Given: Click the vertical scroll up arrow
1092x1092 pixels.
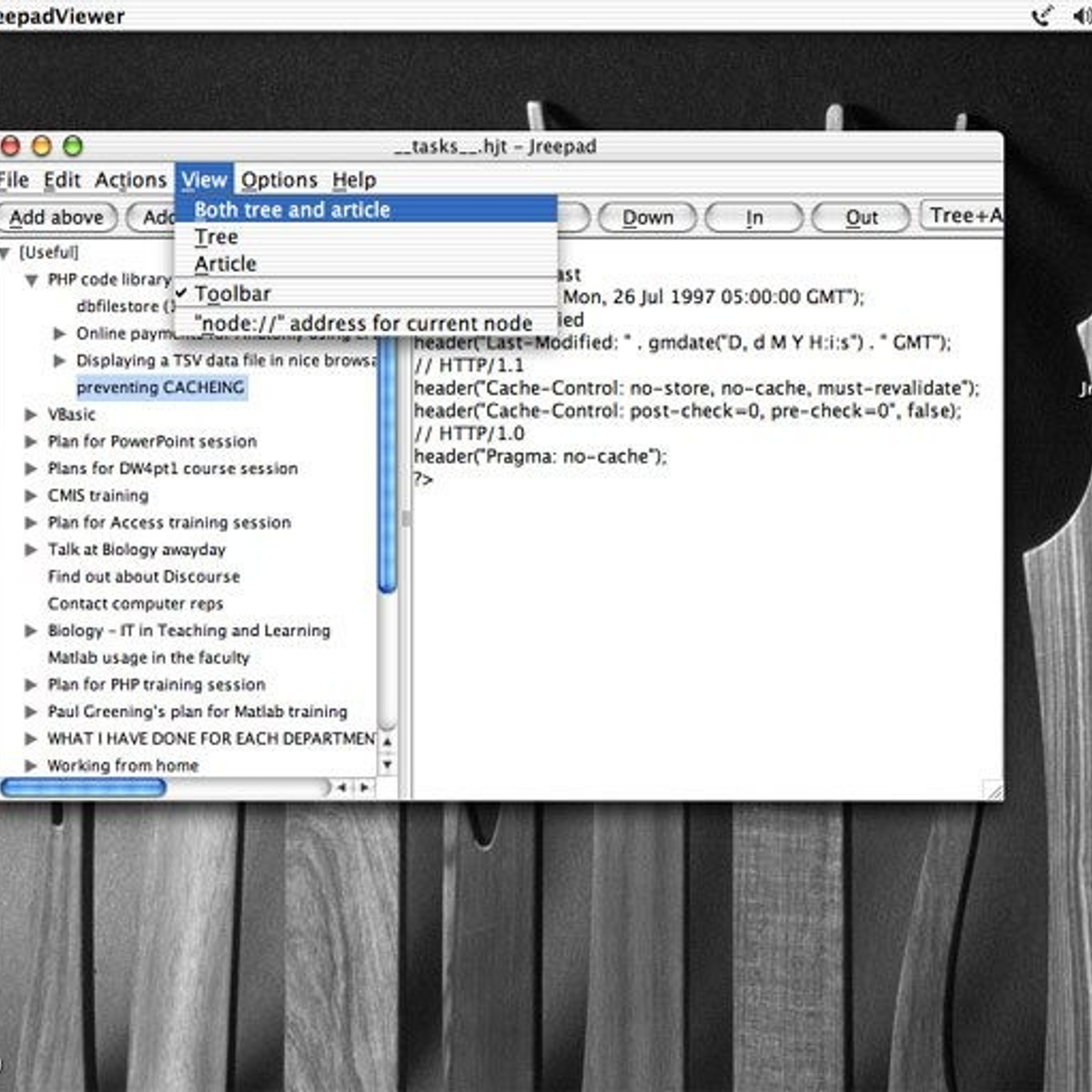Looking at the screenshot, I should click(388, 743).
